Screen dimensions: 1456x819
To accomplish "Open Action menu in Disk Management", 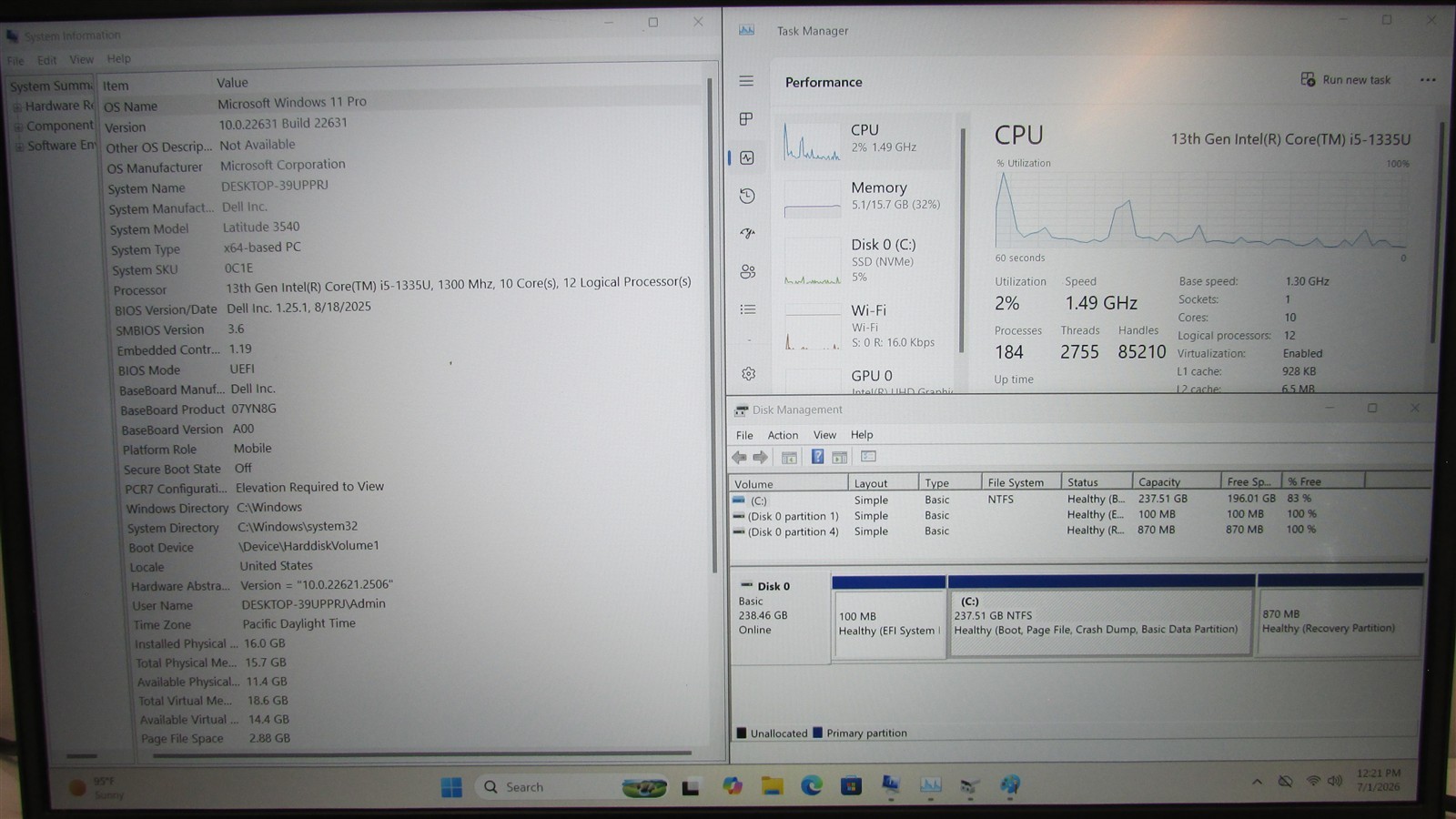I will click(x=783, y=435).
